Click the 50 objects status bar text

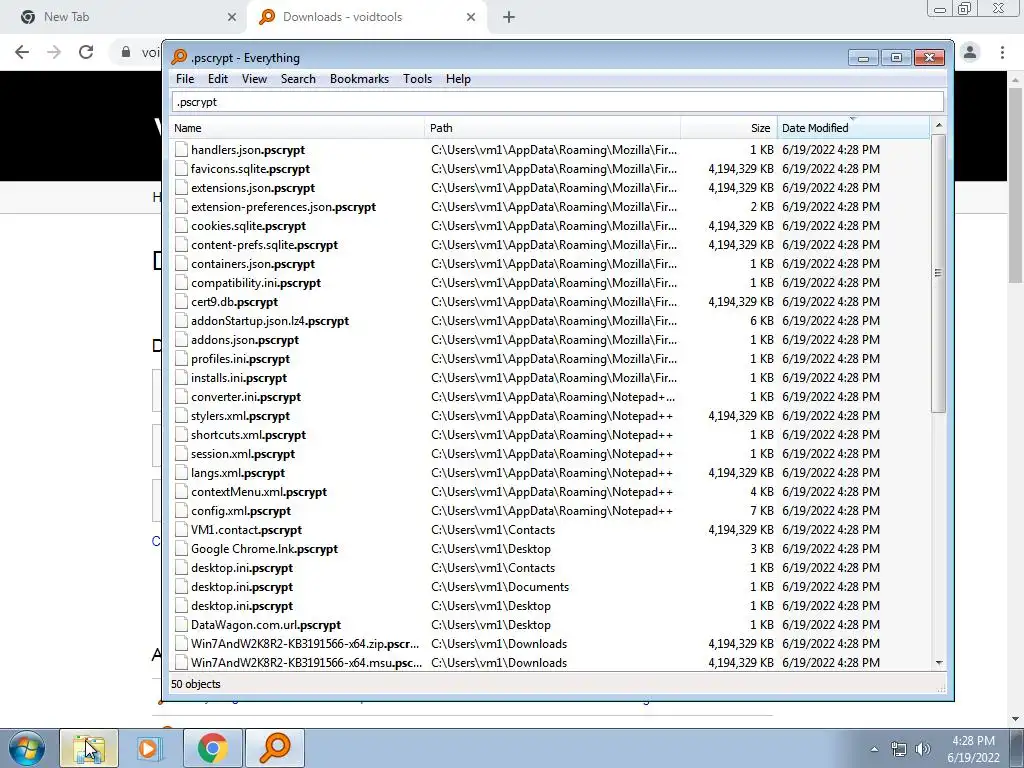[x=195, y=684]
